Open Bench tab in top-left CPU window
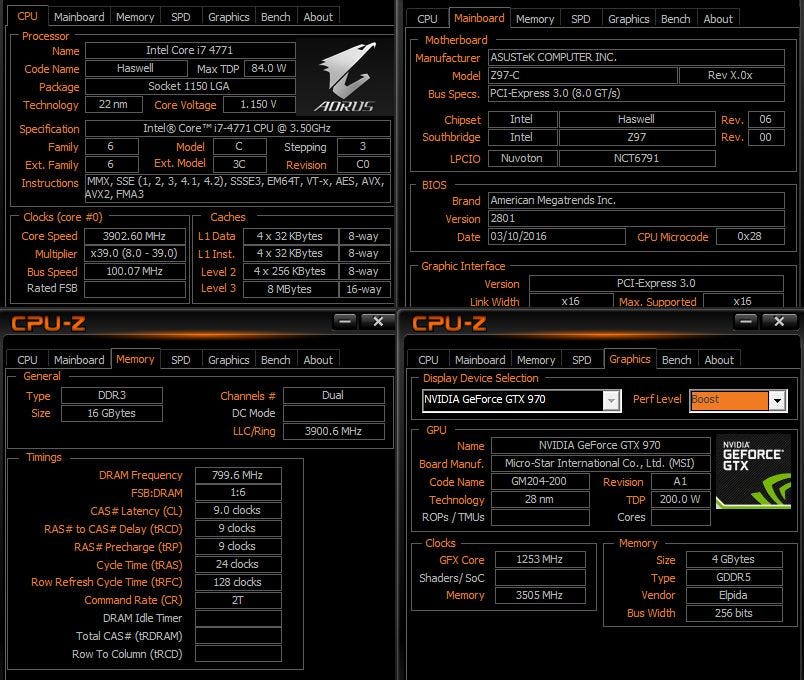This screenshot has width=804, height=680. click(275, 17)
